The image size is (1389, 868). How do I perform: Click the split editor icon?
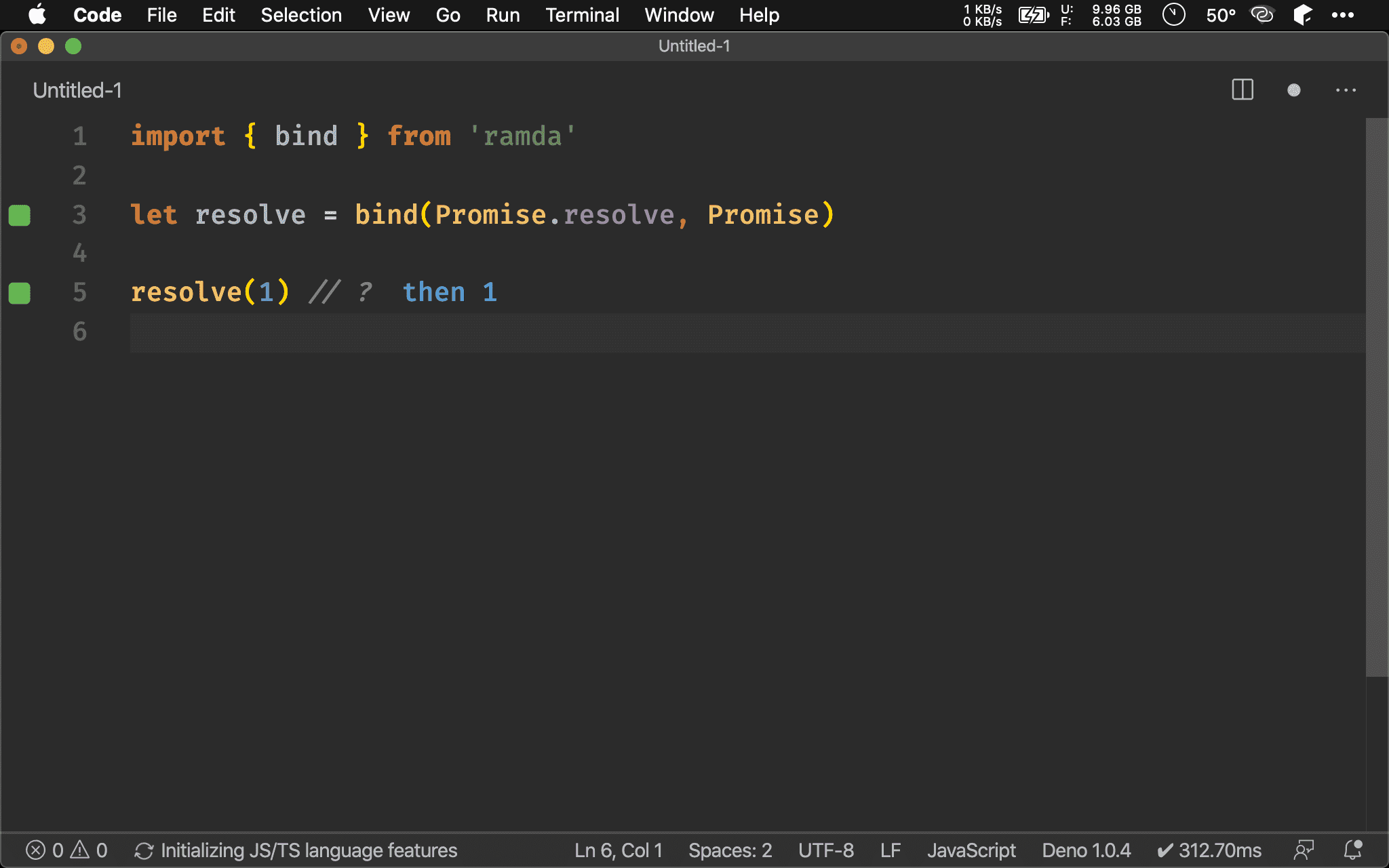[1242, 90]
